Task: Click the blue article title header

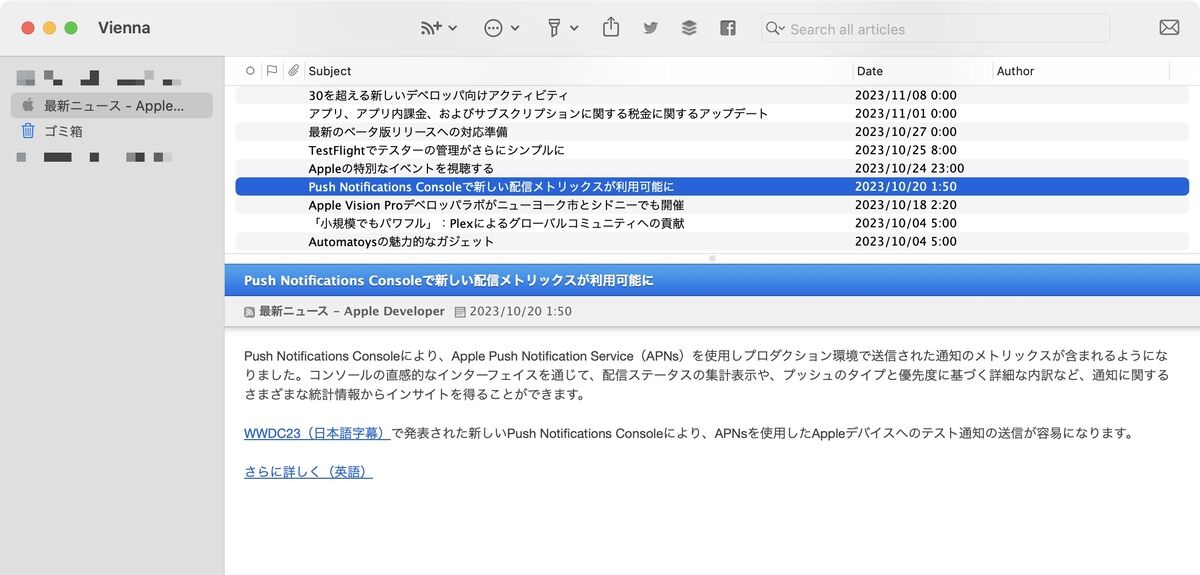Action: 712,281
